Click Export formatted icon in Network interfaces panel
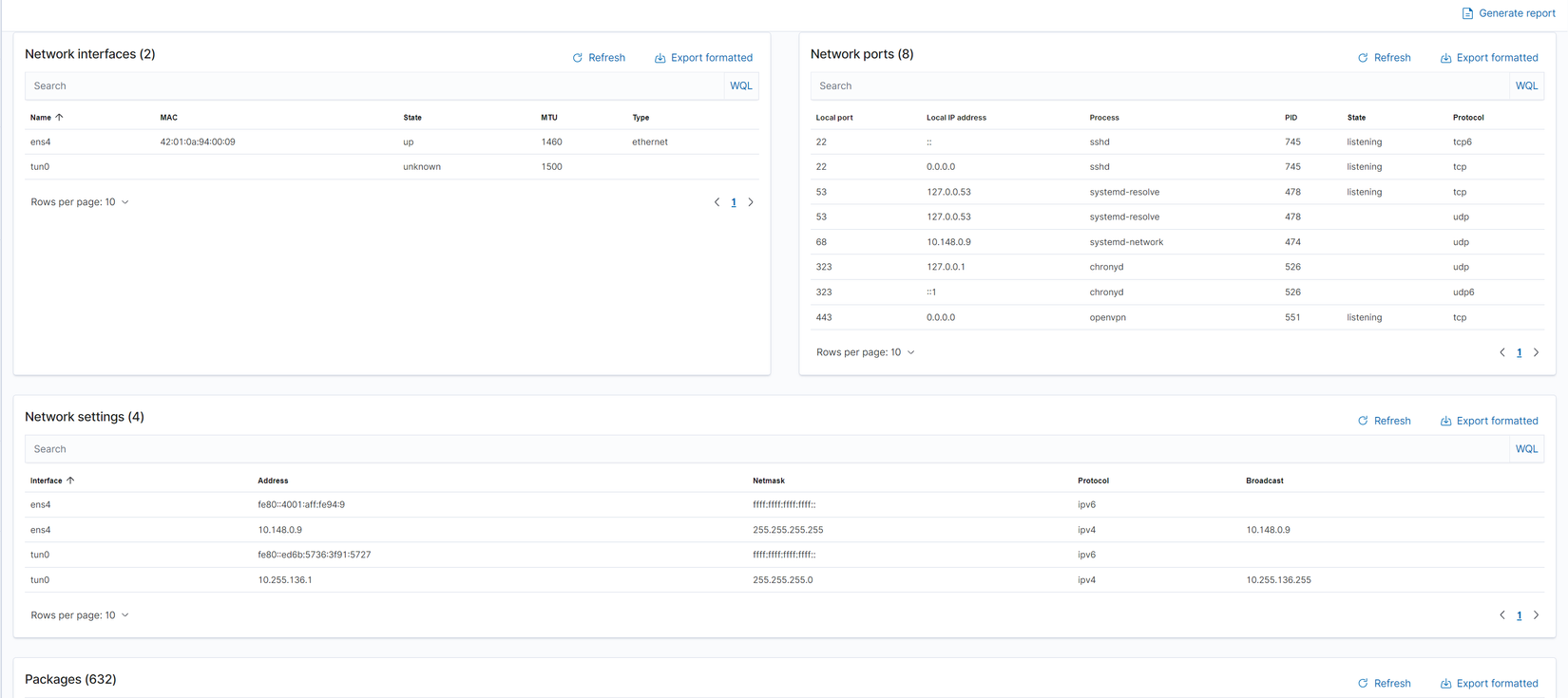 660,58
